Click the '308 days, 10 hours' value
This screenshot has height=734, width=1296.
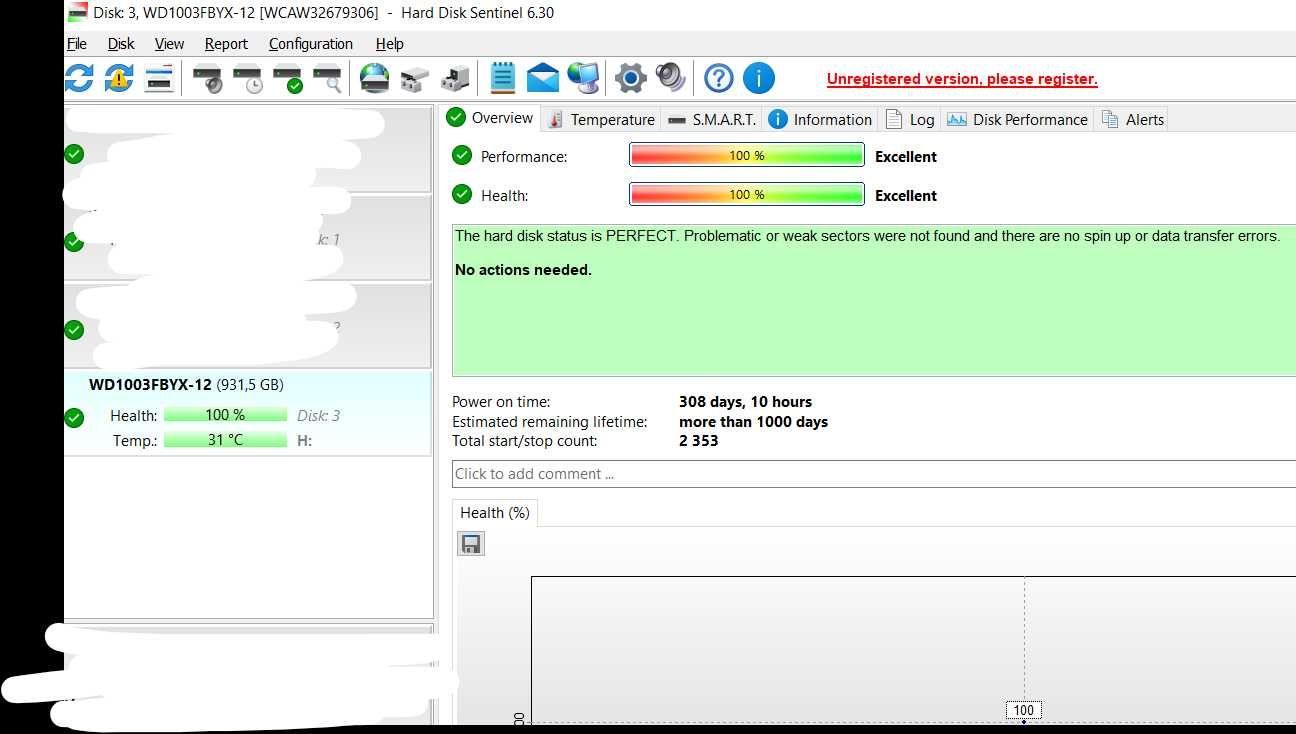745,402
